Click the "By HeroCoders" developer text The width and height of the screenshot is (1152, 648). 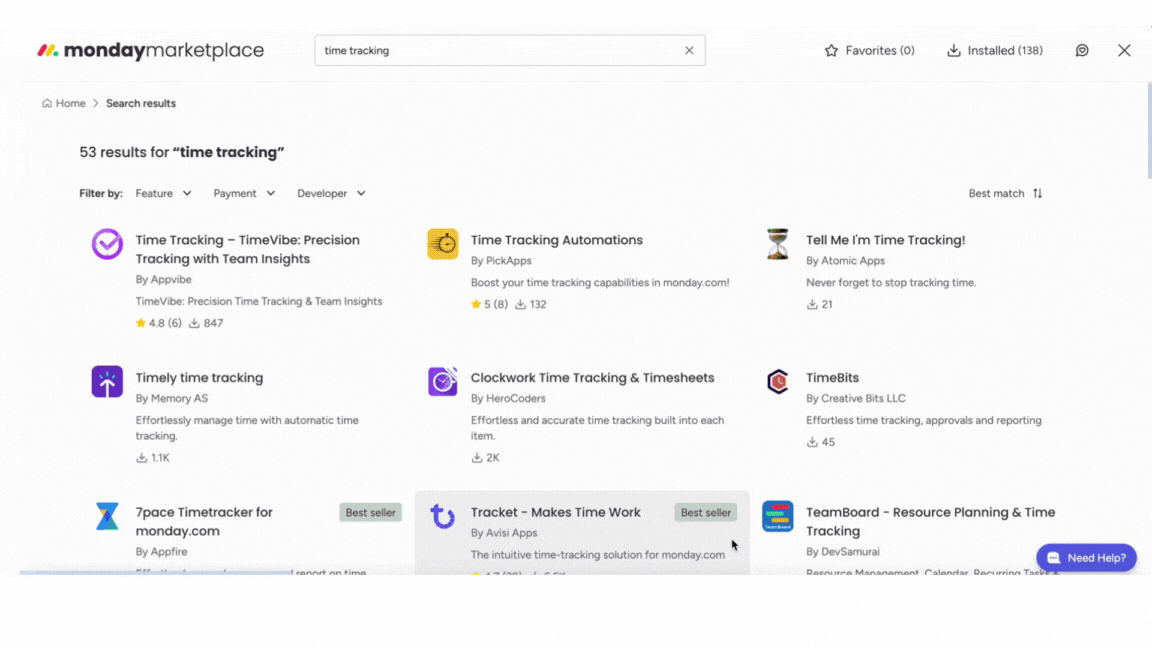click(x=508, y=398)
